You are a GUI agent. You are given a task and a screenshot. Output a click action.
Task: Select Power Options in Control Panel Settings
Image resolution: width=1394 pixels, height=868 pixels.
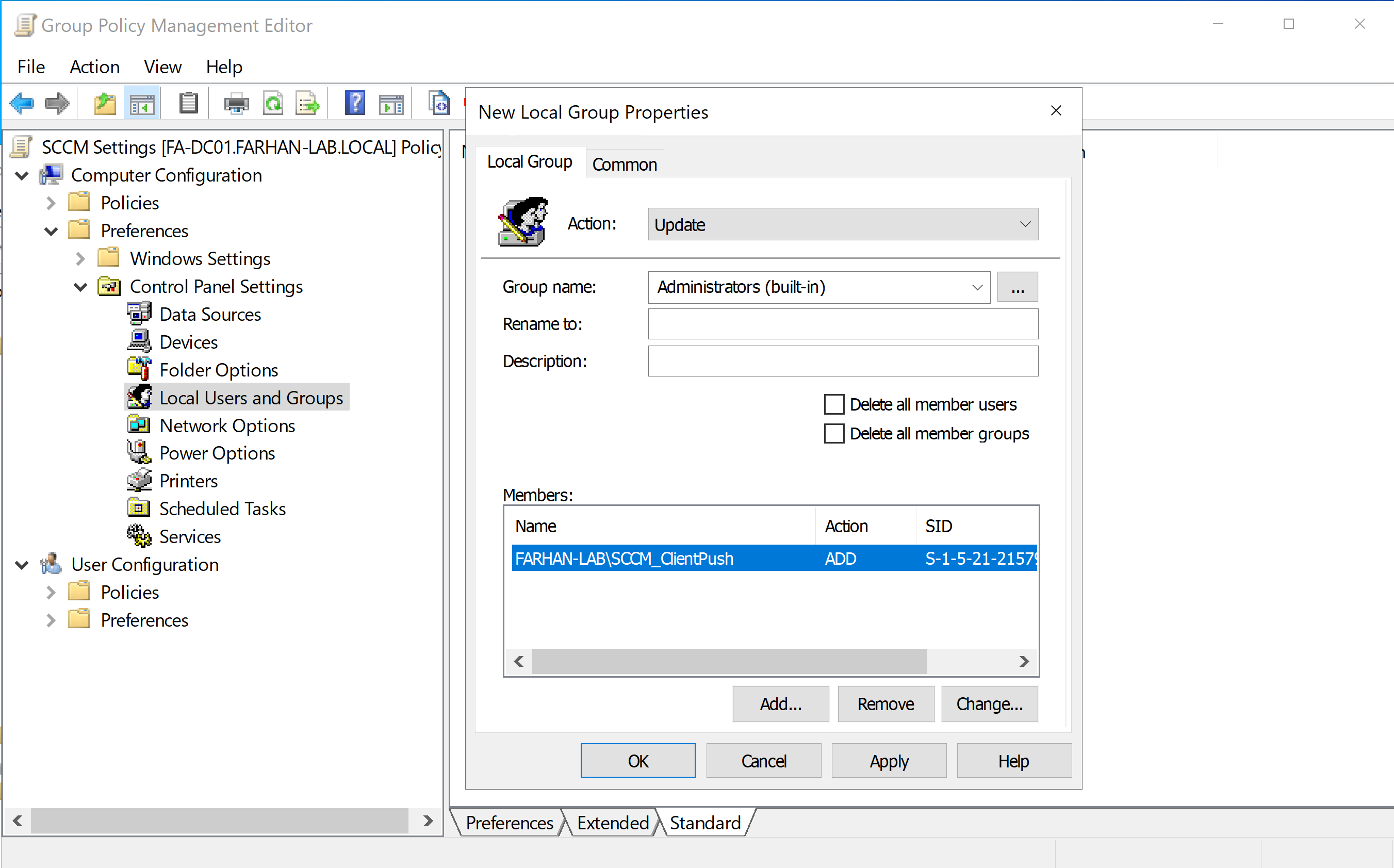click(217, 453)
